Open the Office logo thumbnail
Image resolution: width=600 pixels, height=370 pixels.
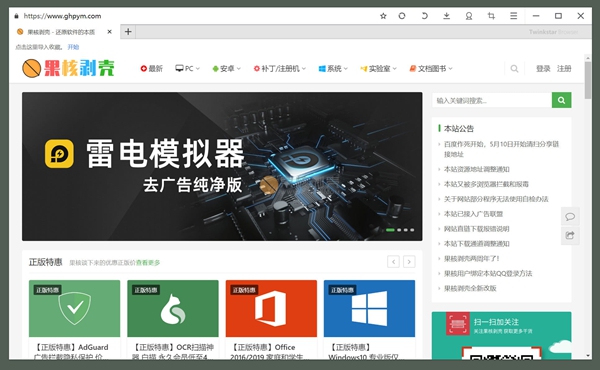[x=271, y=308]
